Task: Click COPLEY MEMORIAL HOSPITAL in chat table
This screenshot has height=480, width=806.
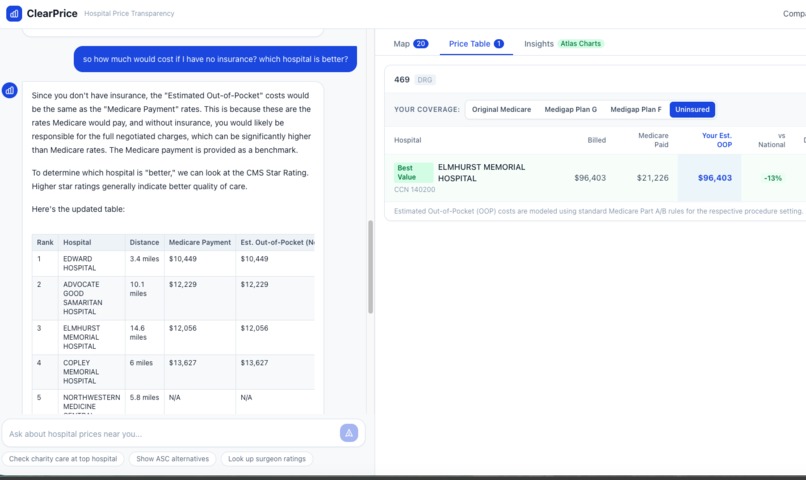Action: [x=81, y=372]
